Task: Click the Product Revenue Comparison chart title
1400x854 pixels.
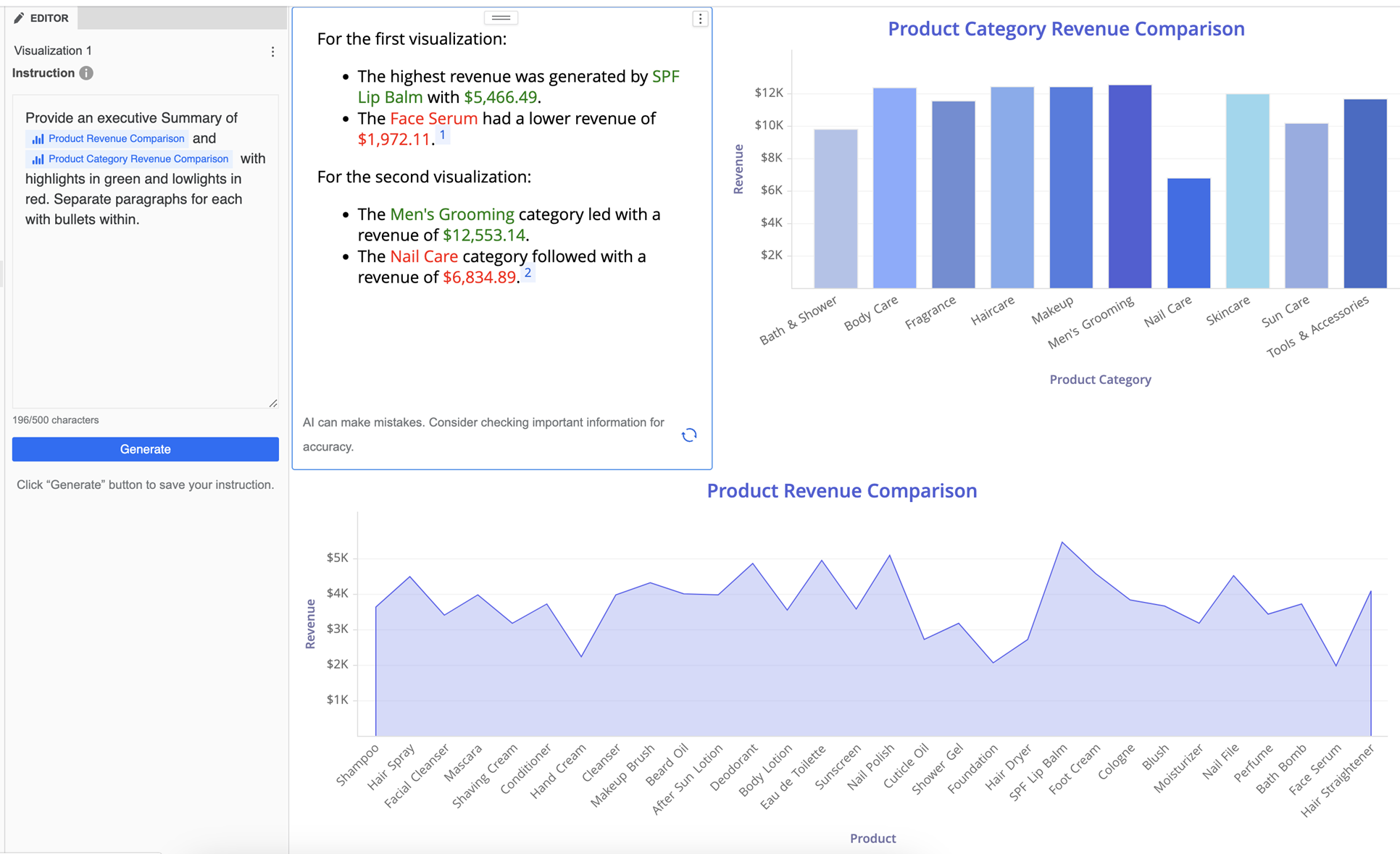Action: (841, 490)
